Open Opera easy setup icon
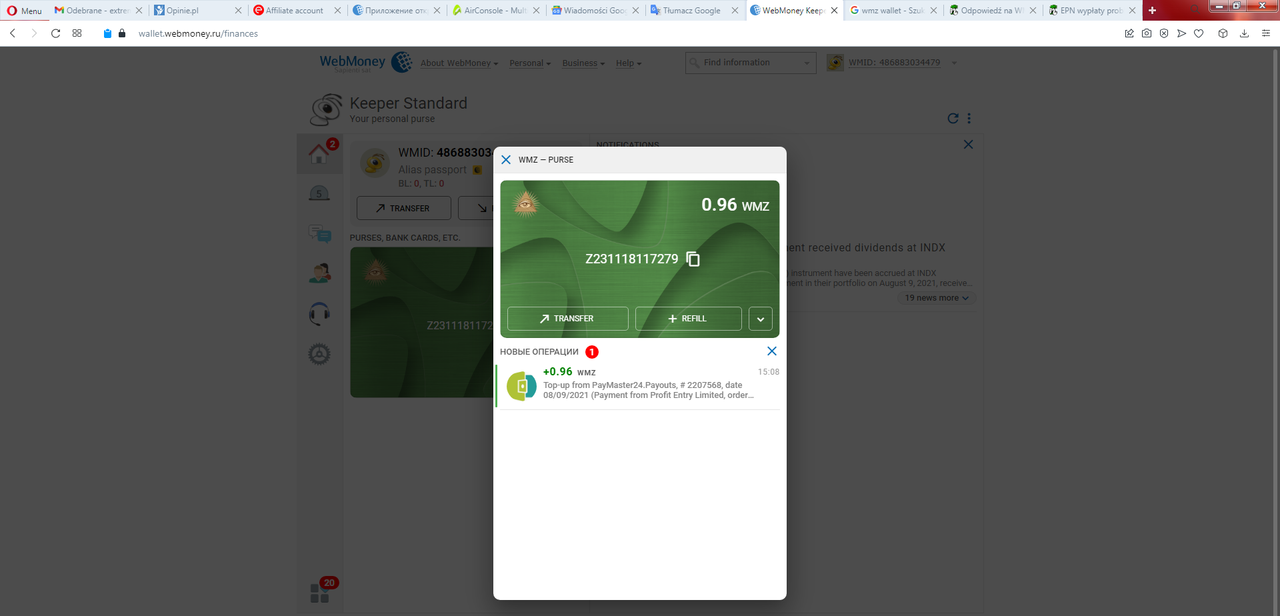Viewport: 1280px width, 616px height. tap(1266, 33)
